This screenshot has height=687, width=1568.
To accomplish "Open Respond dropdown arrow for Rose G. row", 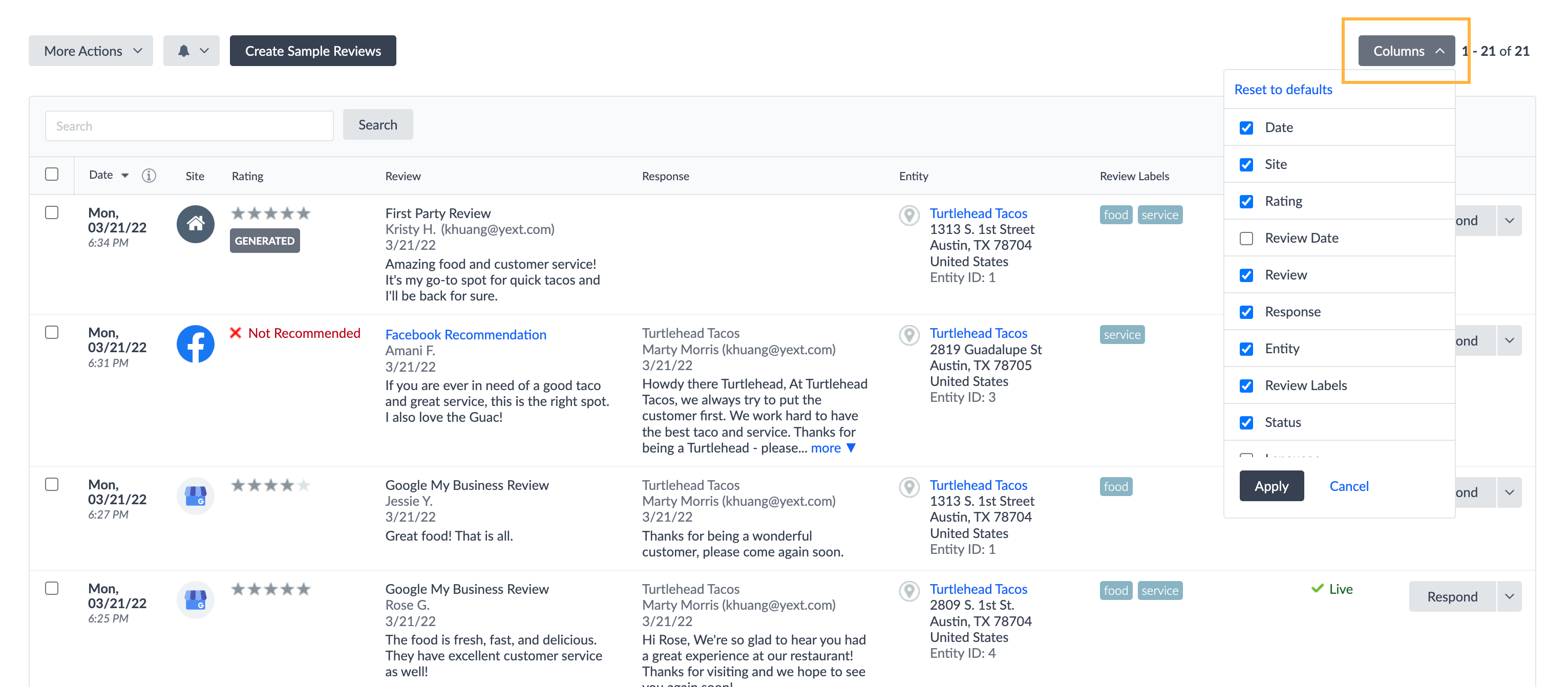I will point(1509,596).
